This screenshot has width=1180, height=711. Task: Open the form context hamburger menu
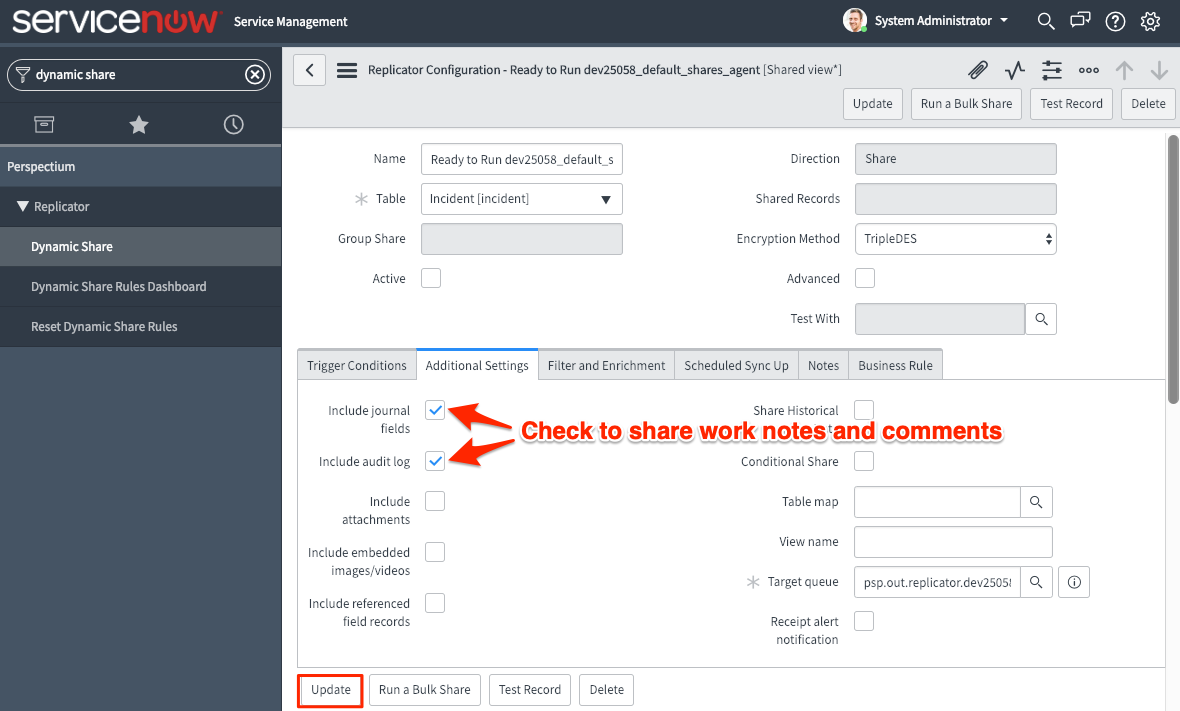click(x=347, y=70)
